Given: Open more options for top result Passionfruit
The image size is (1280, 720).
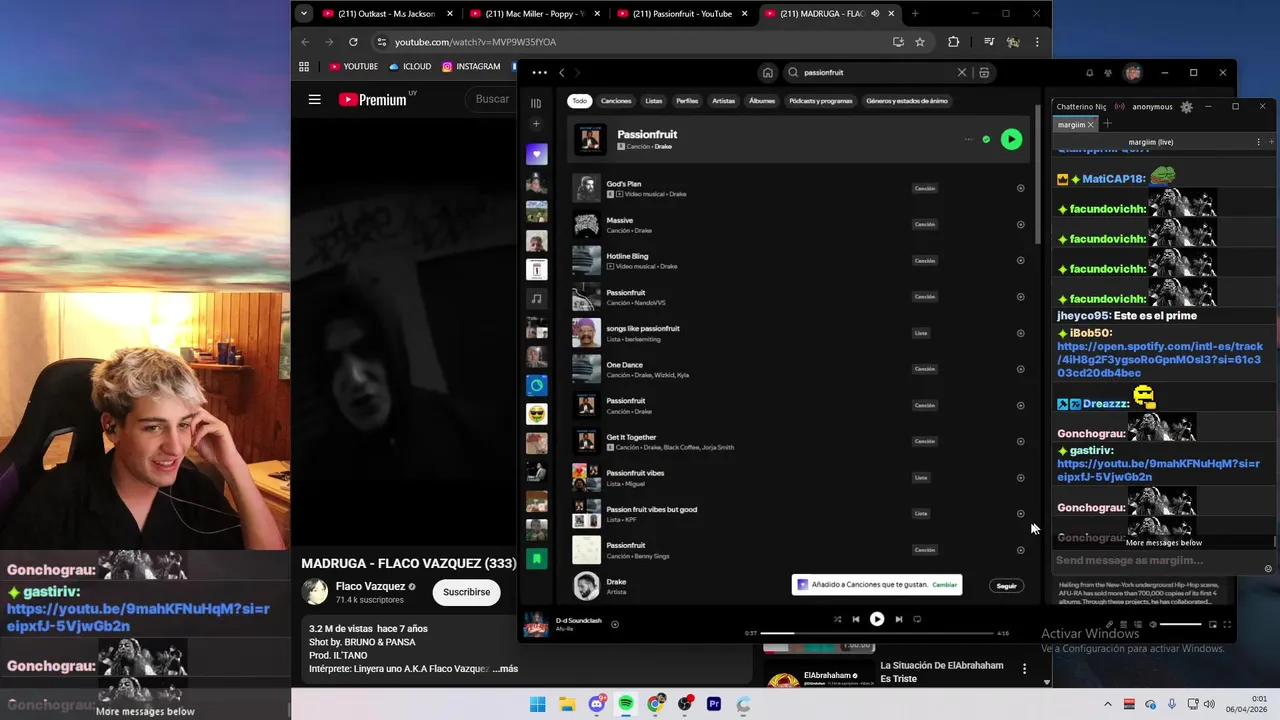Looking at the screenshot, I should (968, 140).
